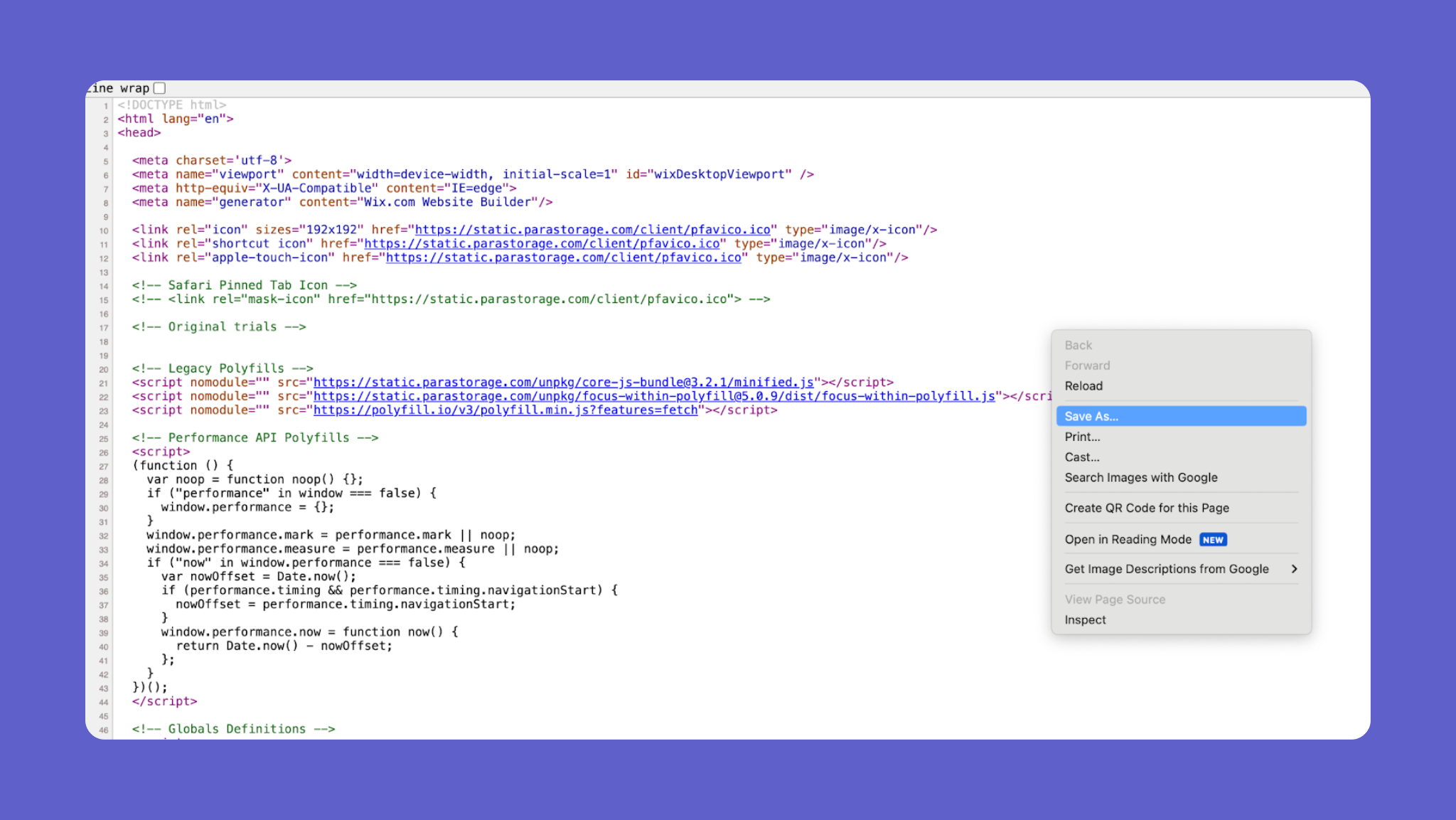Choose Save As... from context menu
This screenshot has height=820, width=1456.
1181,416
